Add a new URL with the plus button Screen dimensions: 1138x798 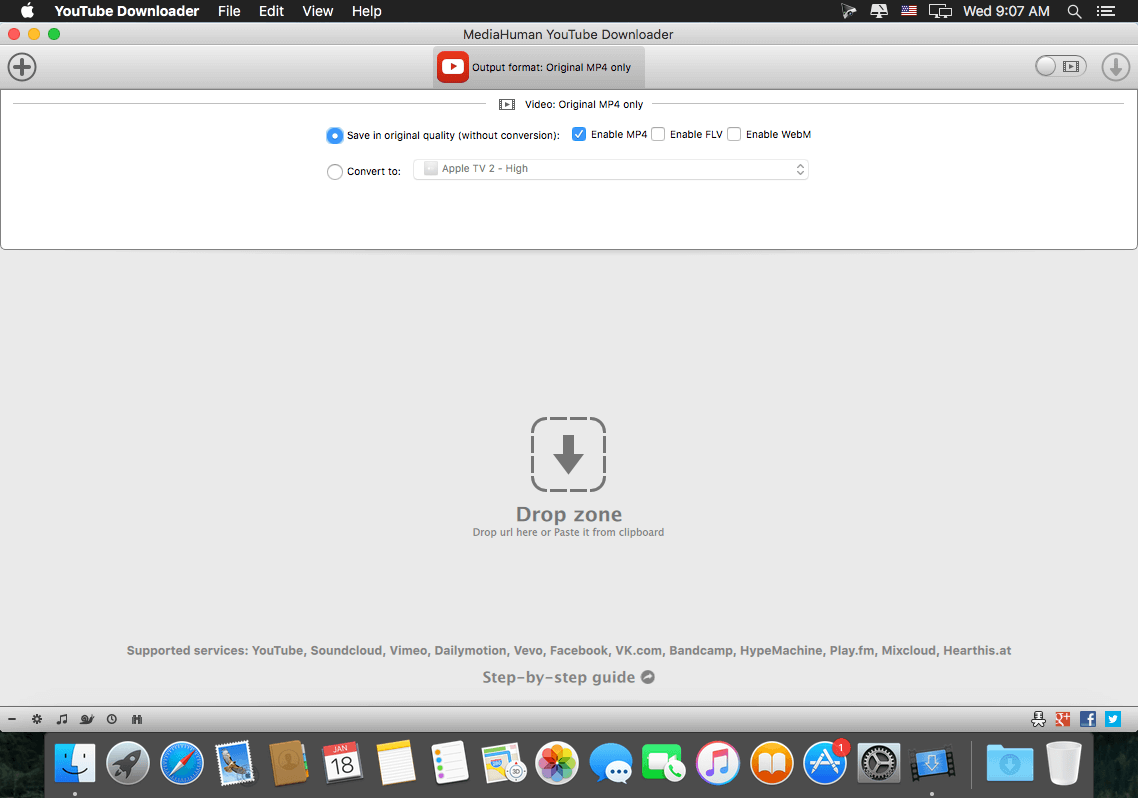(x=22, y=67)
